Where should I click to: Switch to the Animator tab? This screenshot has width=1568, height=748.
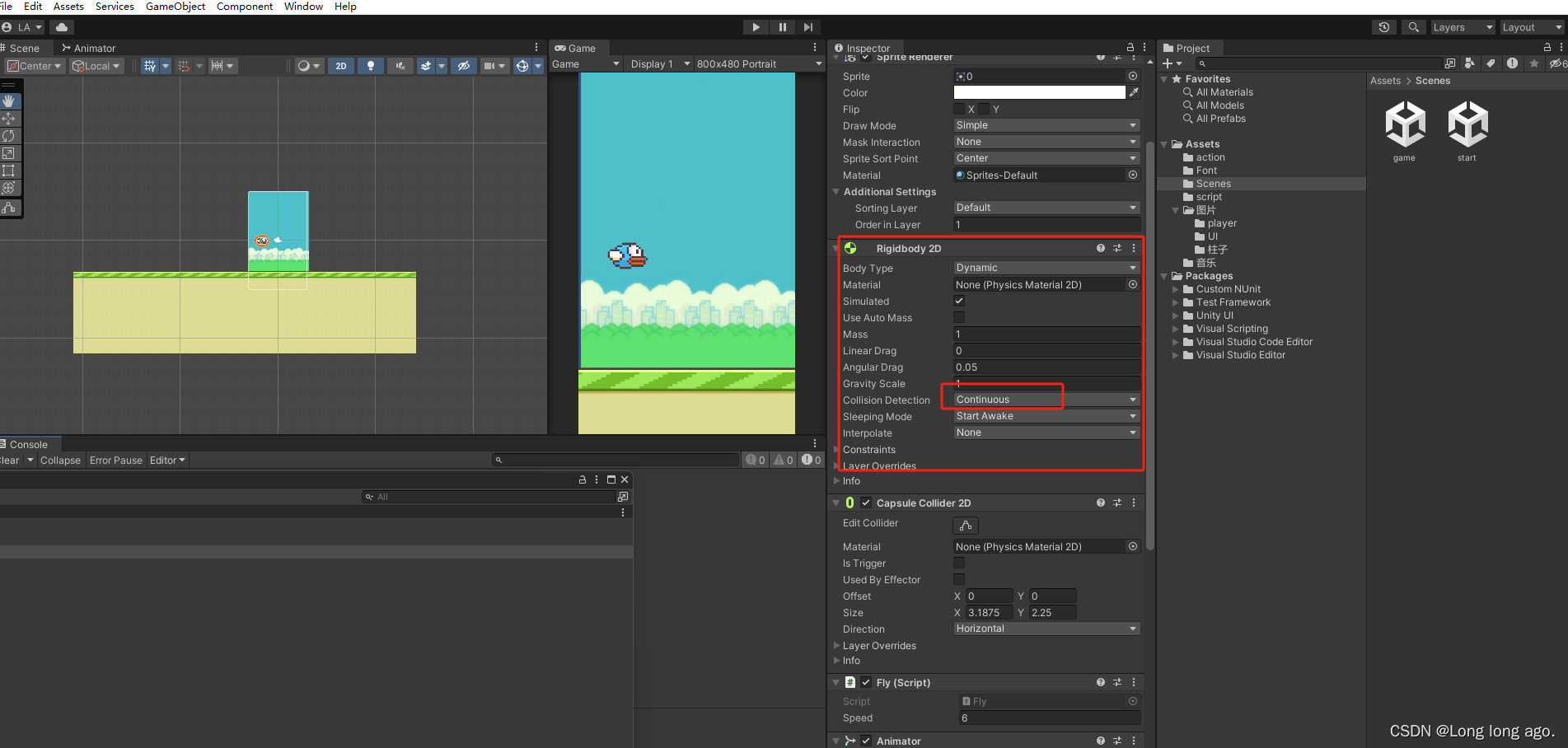click(x=88, y=49)
